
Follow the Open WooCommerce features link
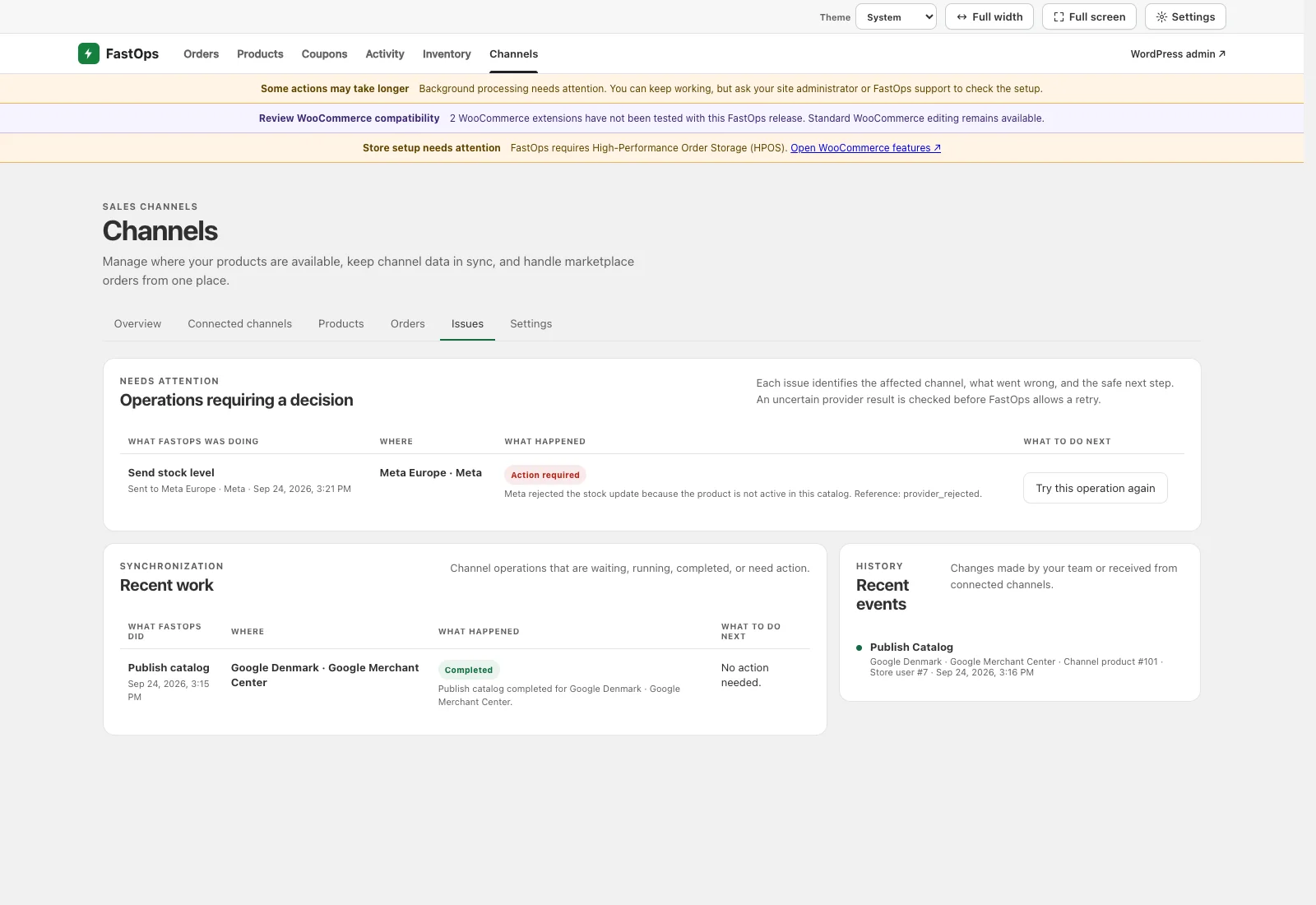(x=865, y=148)
